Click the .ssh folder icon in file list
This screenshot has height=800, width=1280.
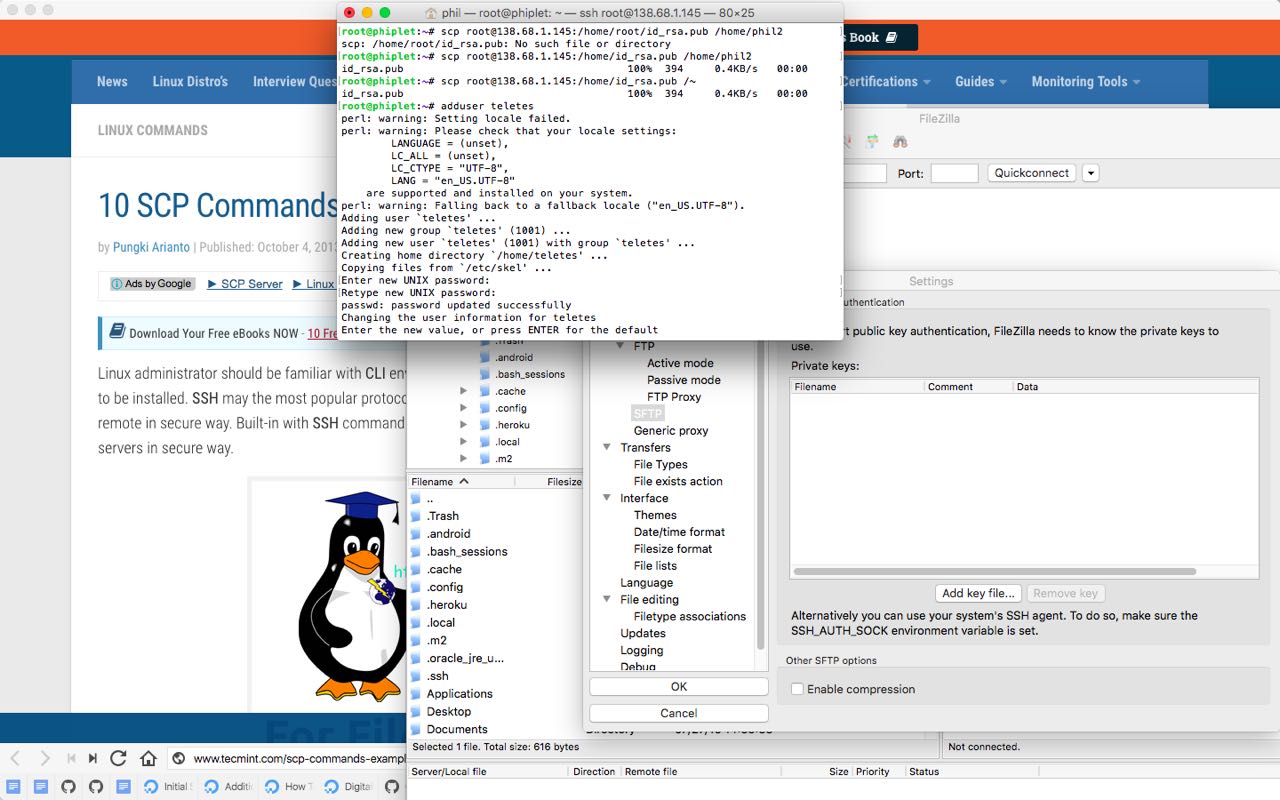pos(416,676)
